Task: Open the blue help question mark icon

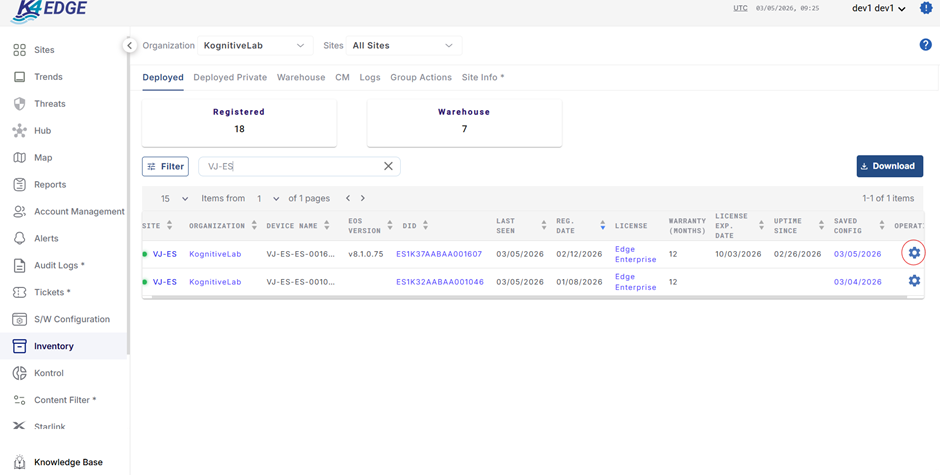Action: point(925,45)
